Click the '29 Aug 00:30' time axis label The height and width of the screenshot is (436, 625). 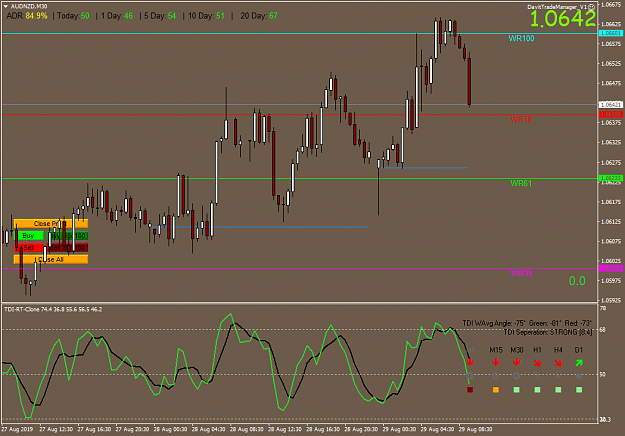pyautogui.click(x=399, y=429)
